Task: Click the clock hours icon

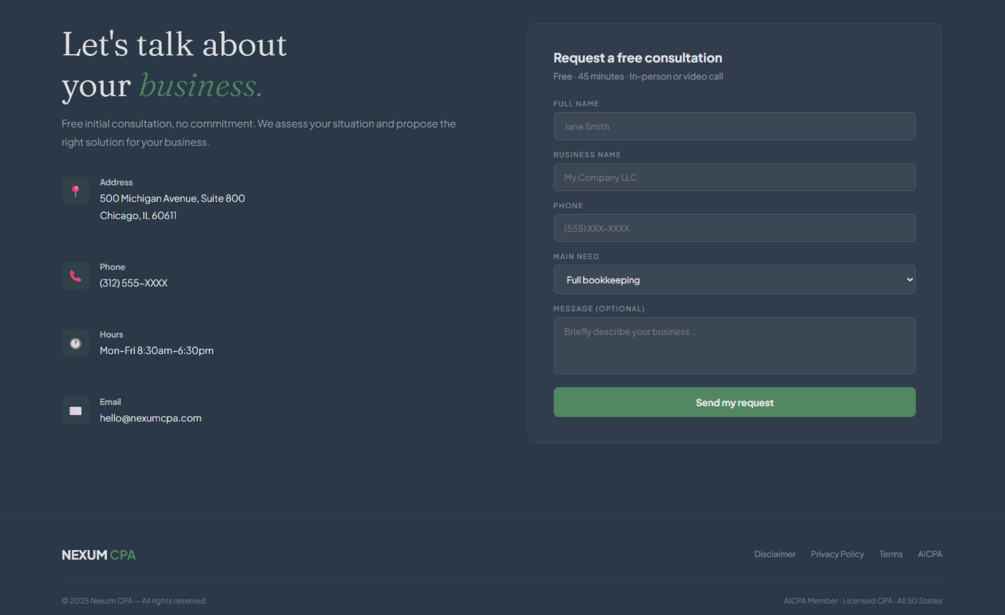Action: point(76,343)
